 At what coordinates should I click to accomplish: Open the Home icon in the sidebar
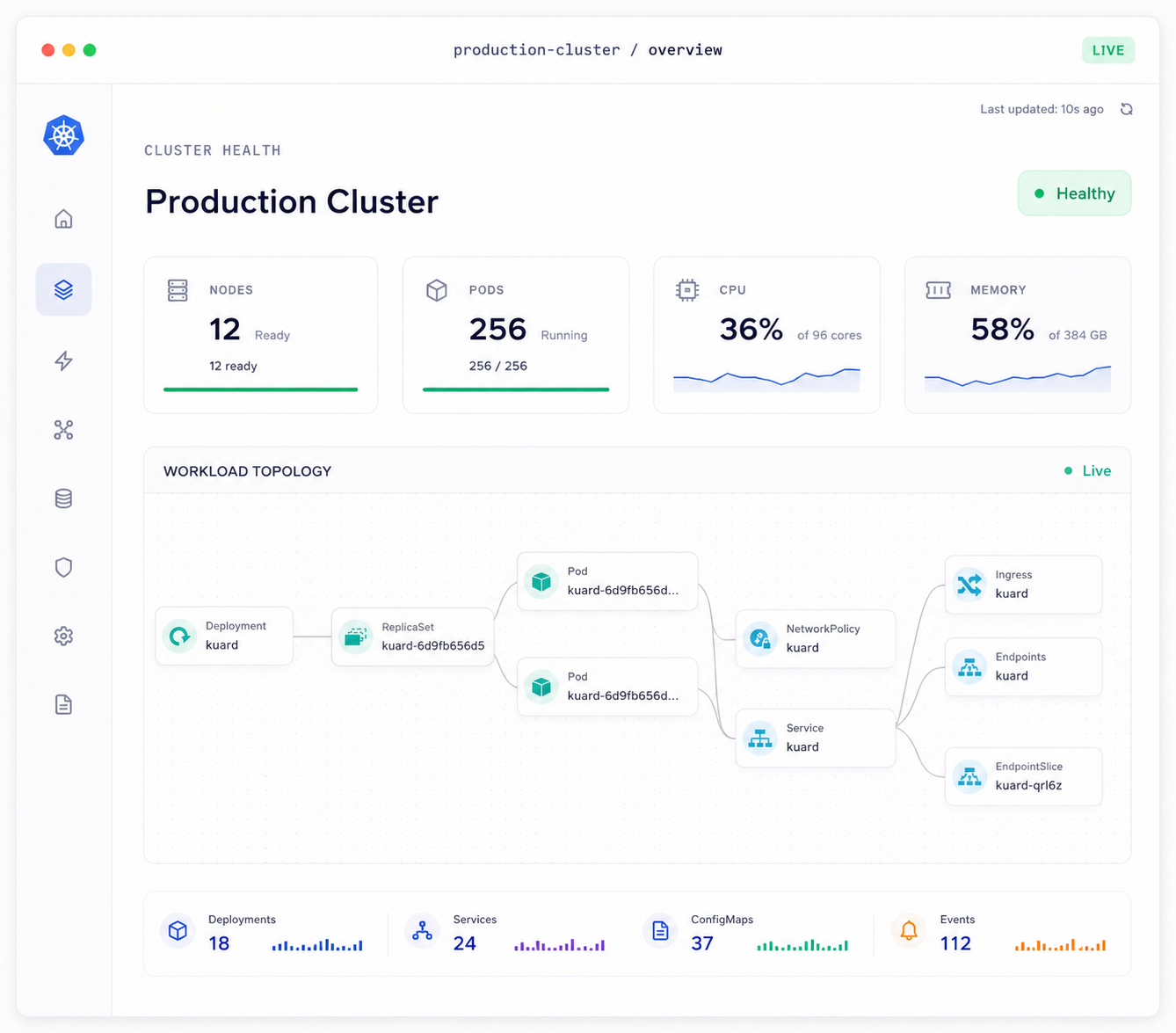[63, 219]
